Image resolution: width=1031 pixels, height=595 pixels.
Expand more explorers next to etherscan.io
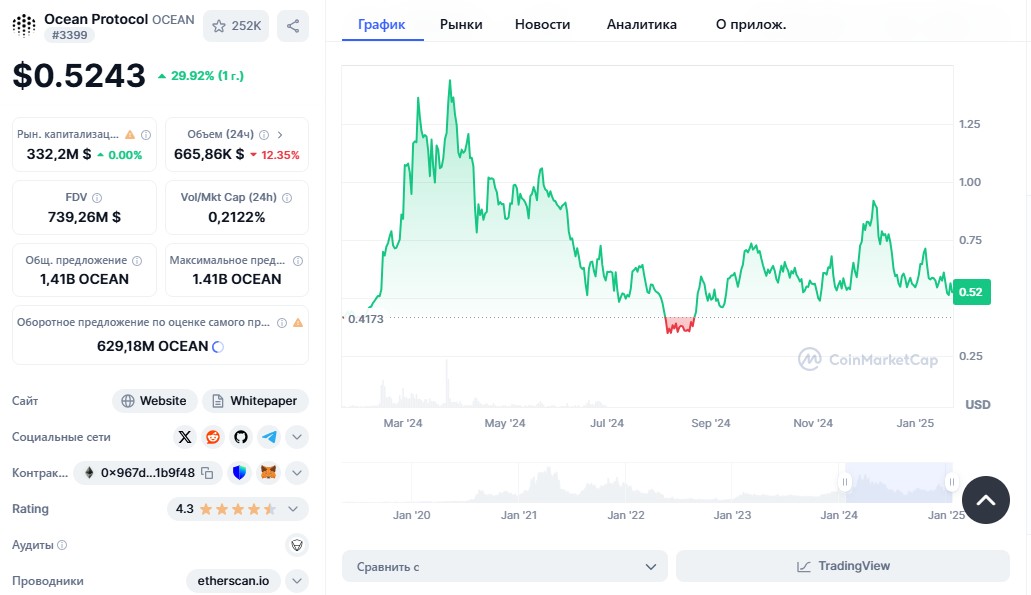tap(297, 581)
